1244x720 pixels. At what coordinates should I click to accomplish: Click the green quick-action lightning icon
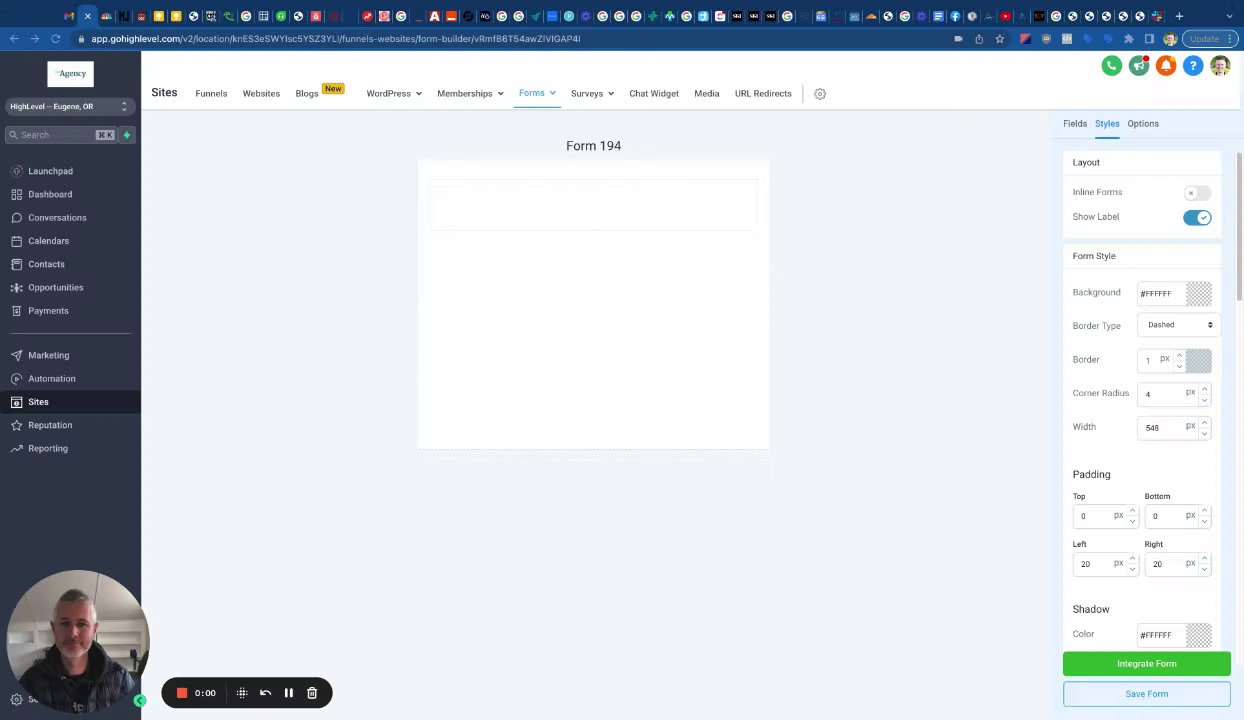(127, 135)
